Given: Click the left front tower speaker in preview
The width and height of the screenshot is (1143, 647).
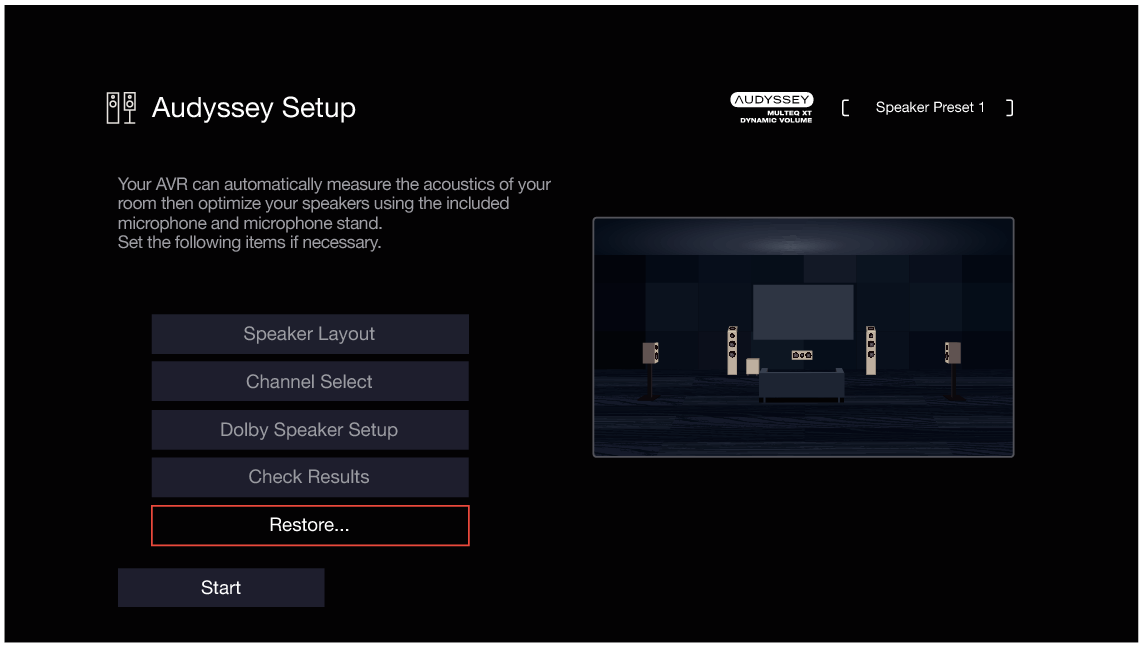Looking at the screenshot, I should click(733, 350).
